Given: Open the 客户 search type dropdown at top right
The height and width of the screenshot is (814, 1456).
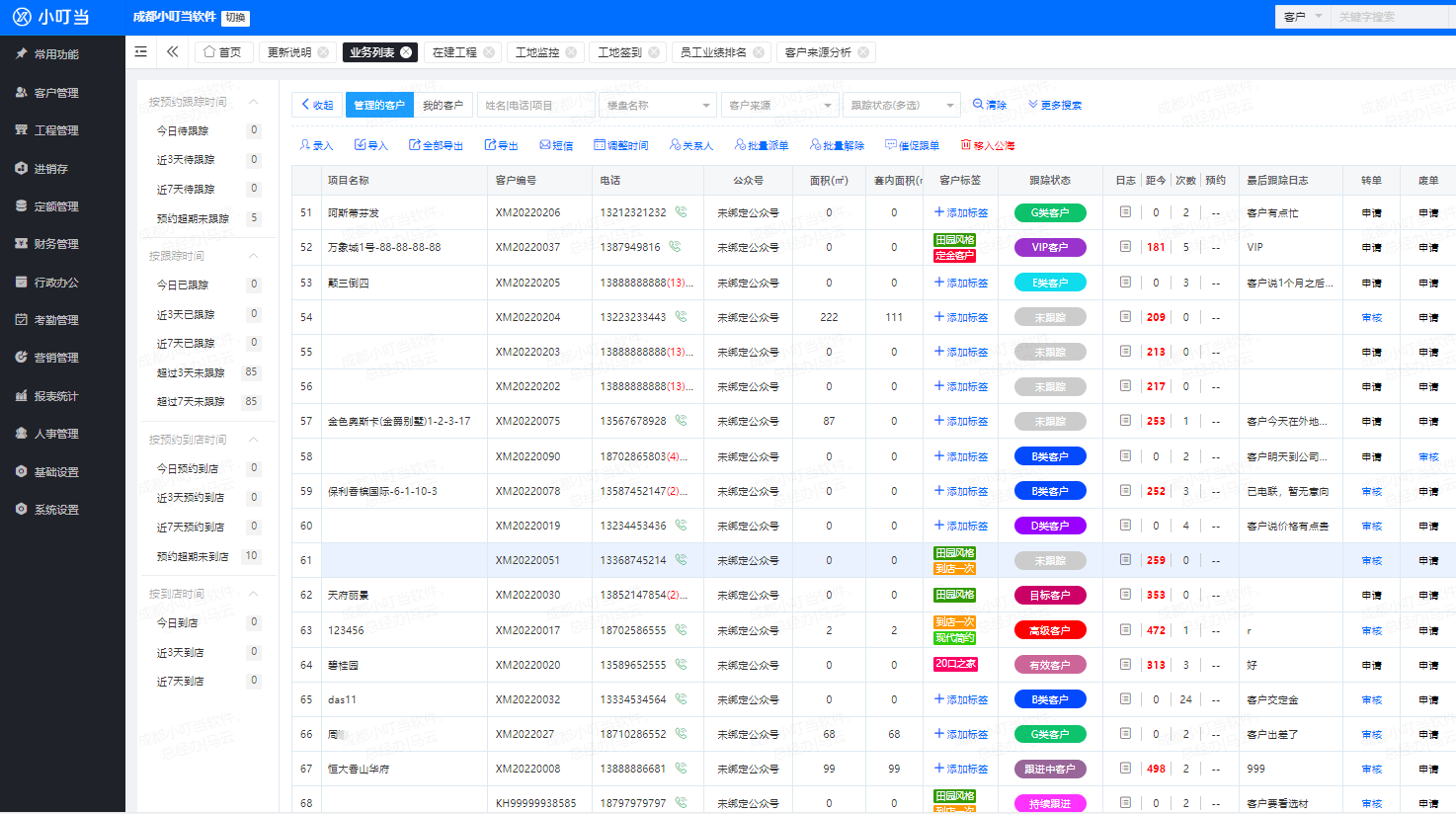Looking at the screenshot, I should pos(1303,17).
